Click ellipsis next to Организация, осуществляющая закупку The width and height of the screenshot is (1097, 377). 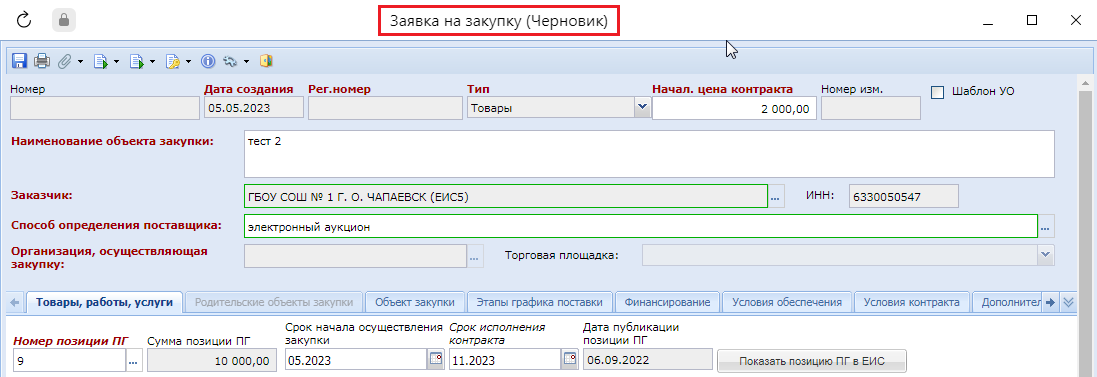click(475, 257)
